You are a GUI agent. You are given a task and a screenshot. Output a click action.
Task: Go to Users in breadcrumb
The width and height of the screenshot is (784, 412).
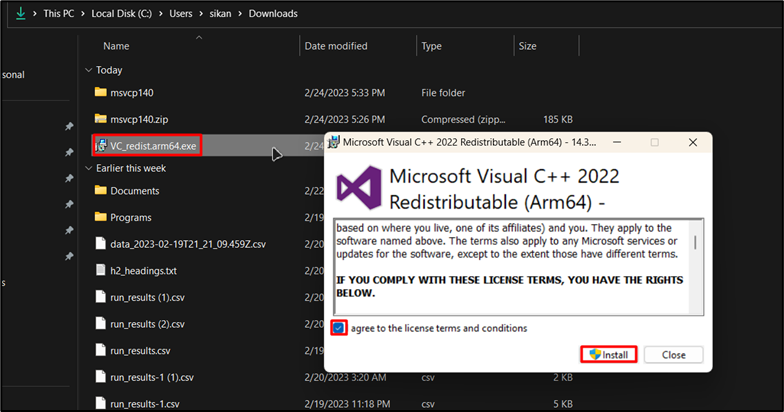180,14
